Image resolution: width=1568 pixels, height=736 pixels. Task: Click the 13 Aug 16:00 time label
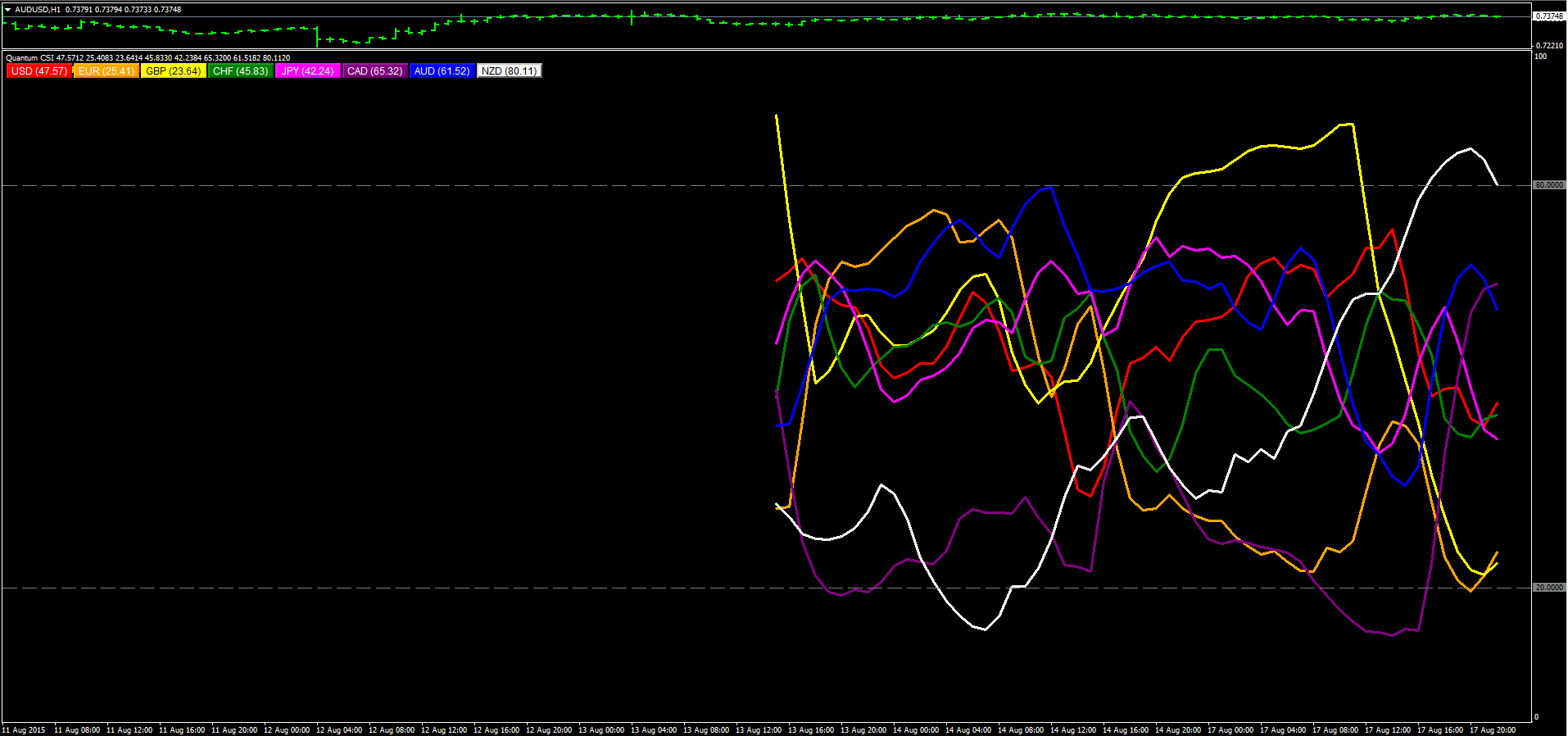811,730
